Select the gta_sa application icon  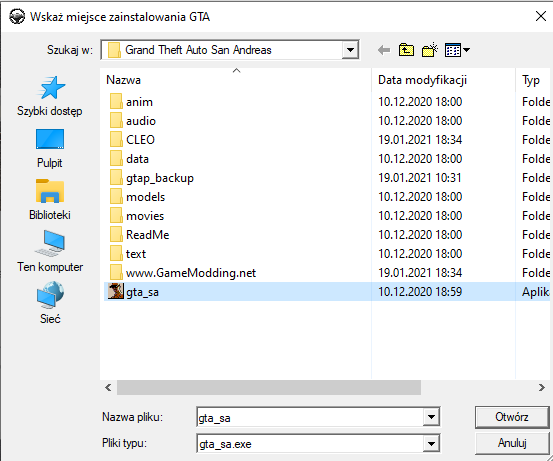[116, 291]
